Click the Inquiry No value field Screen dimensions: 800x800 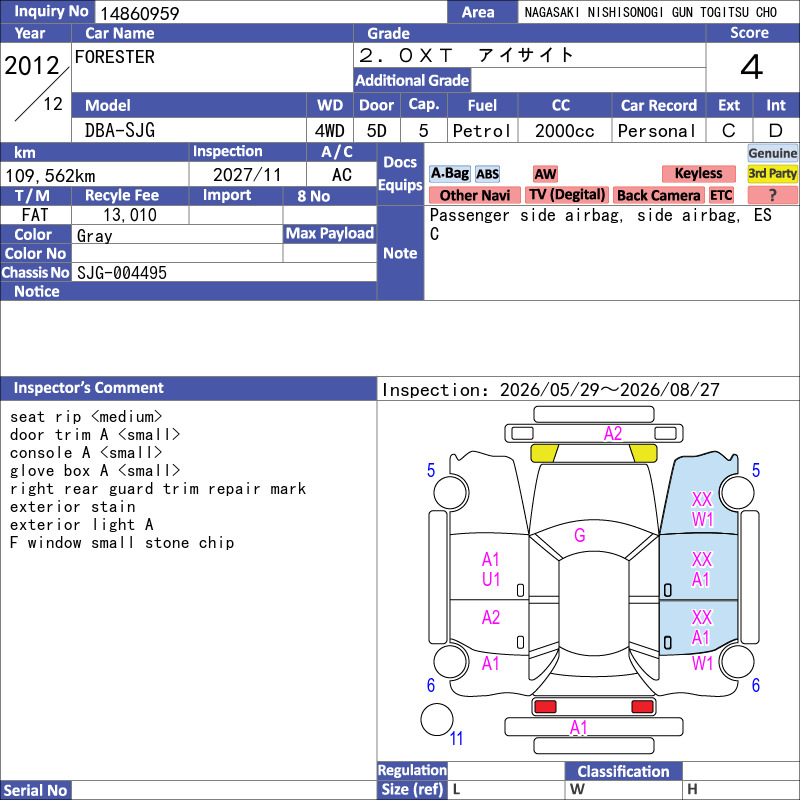coord(271,12)
